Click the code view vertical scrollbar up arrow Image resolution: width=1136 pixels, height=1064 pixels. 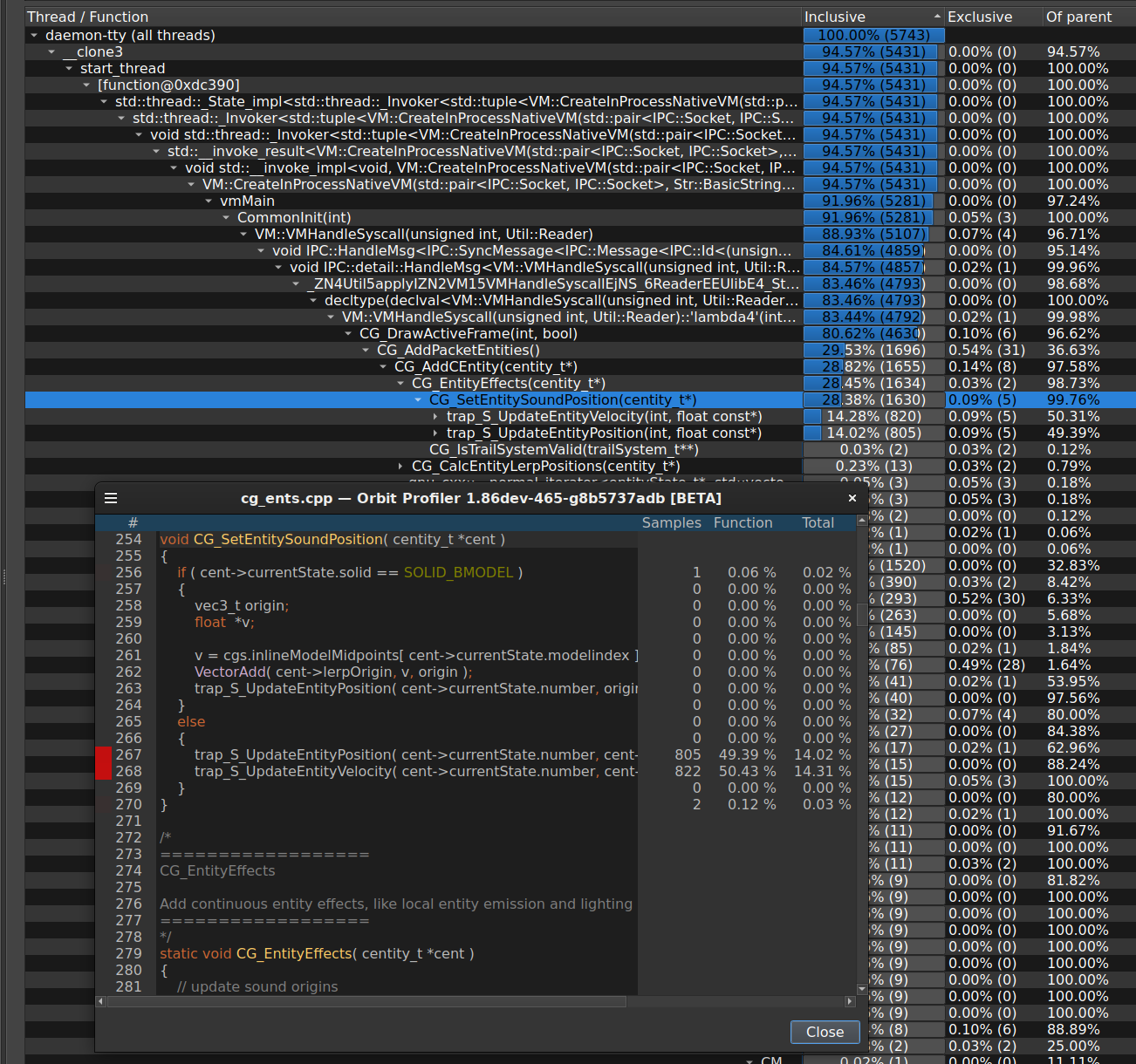click(x=862, y=521)
